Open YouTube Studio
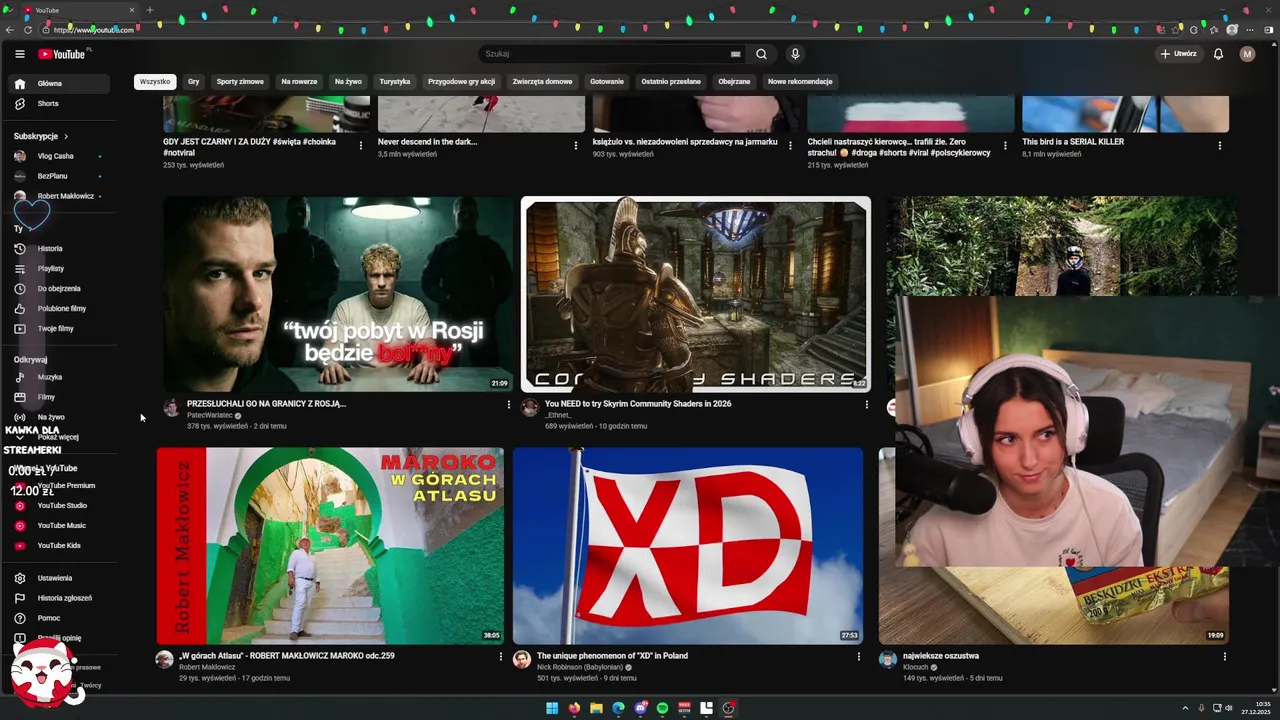 (60, 506)
